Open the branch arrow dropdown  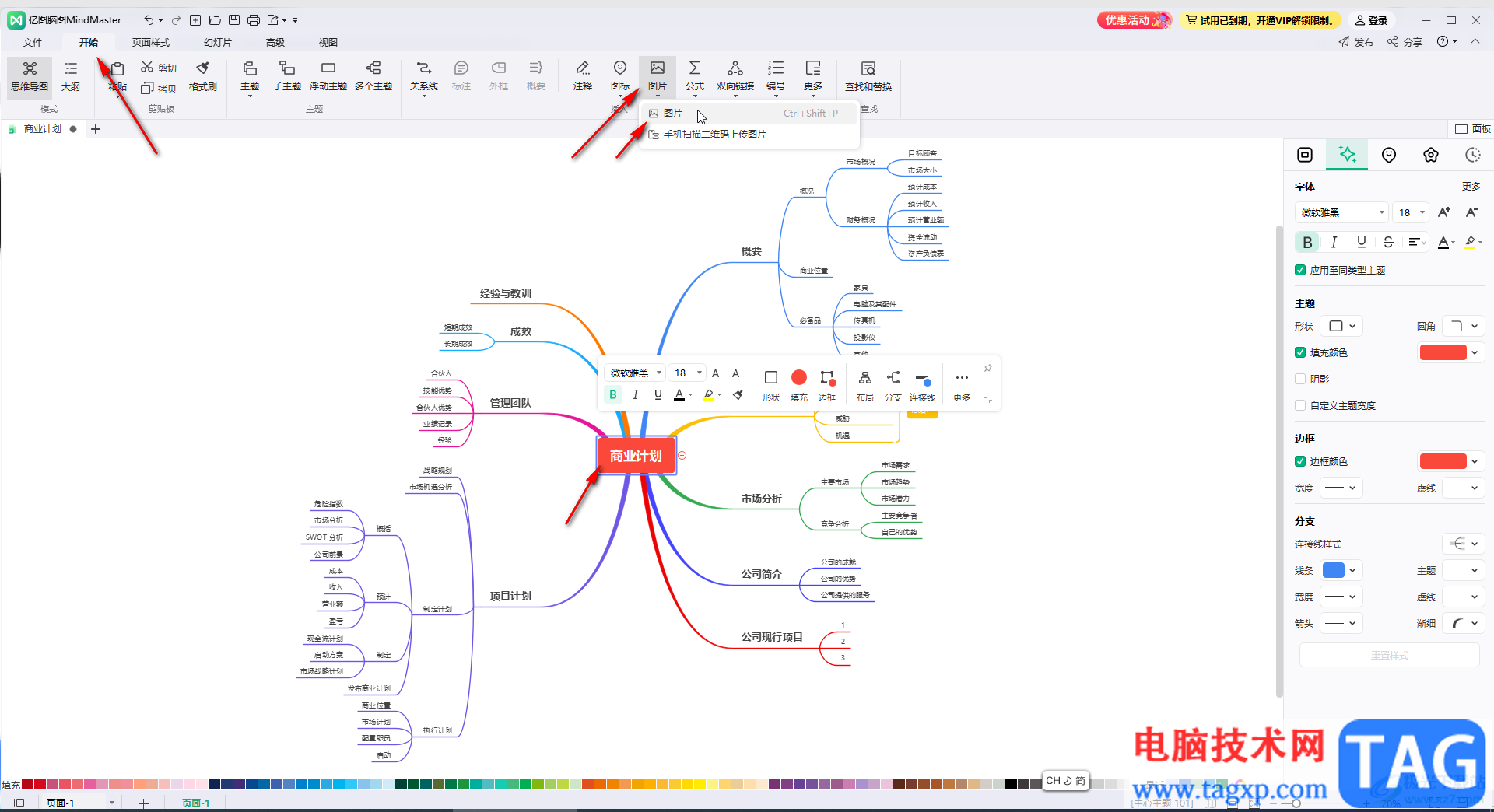tap(1341, 623)
